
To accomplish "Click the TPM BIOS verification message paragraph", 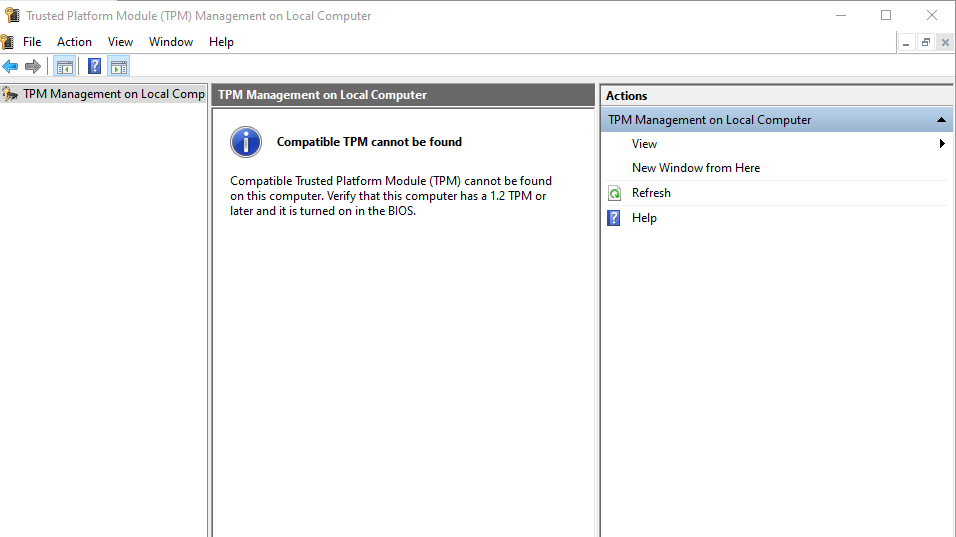I will [x=391, y=196].
